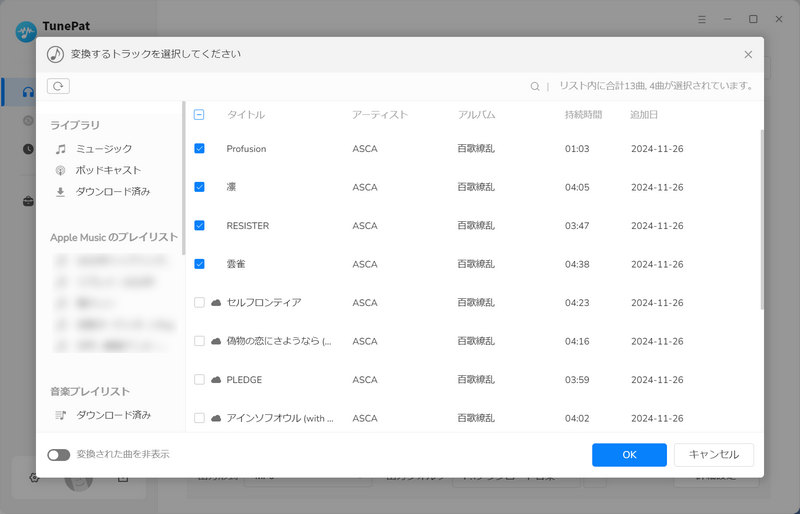Open ダウンロード済み under 音楽プレイリスト
This screenshot has width=800, height=514.
(x=113, y=415)
